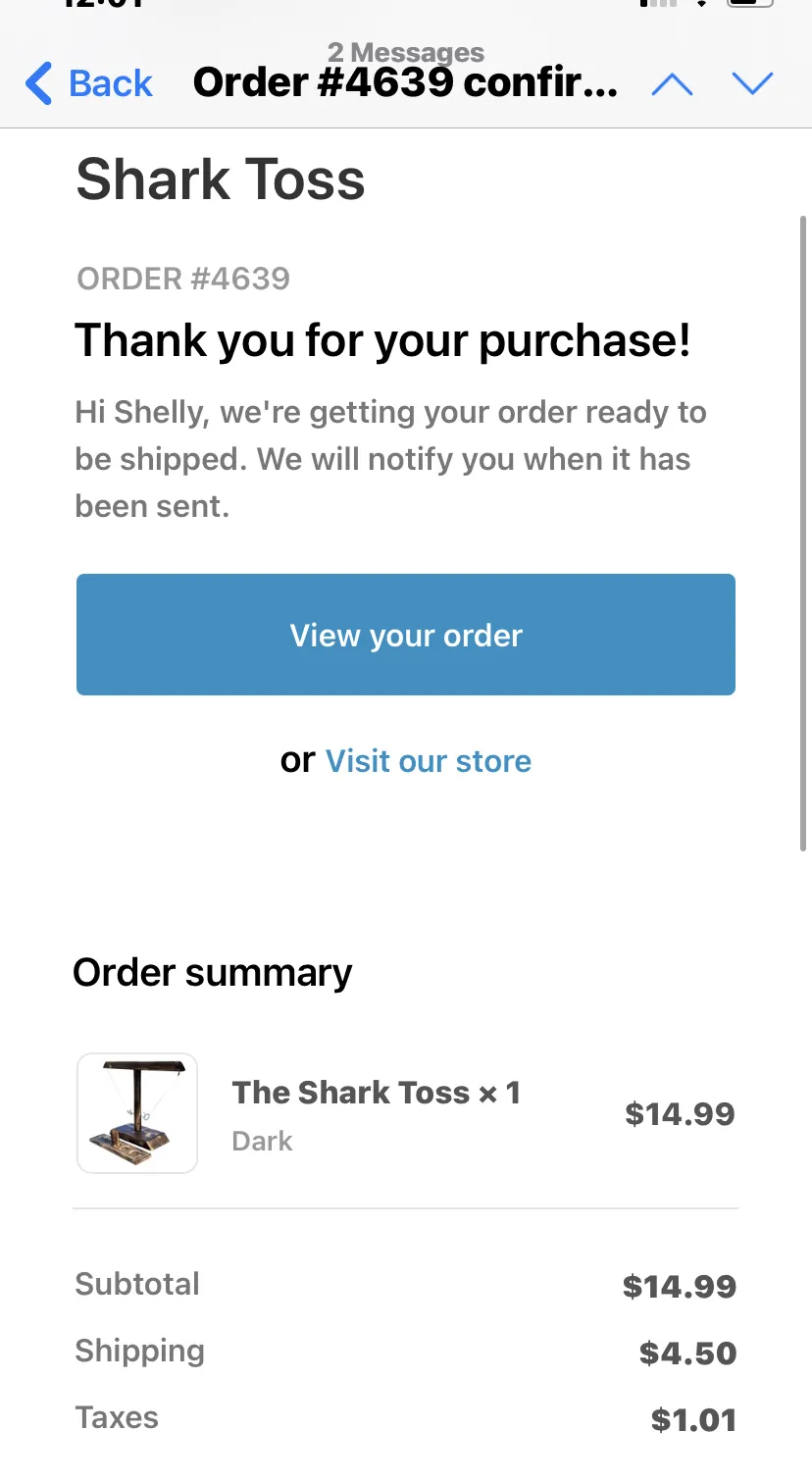Click the Thank you for your purchase heading
This screenshot has width=812, height=1482.
(x=383, y=340)
